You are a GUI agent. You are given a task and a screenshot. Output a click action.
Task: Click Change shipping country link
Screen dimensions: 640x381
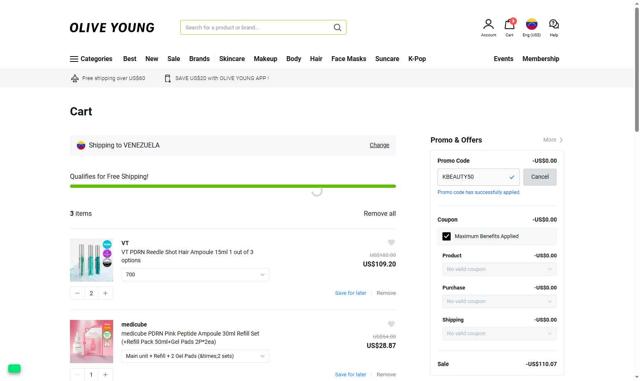pyautogui.click(x=379, y=145)
